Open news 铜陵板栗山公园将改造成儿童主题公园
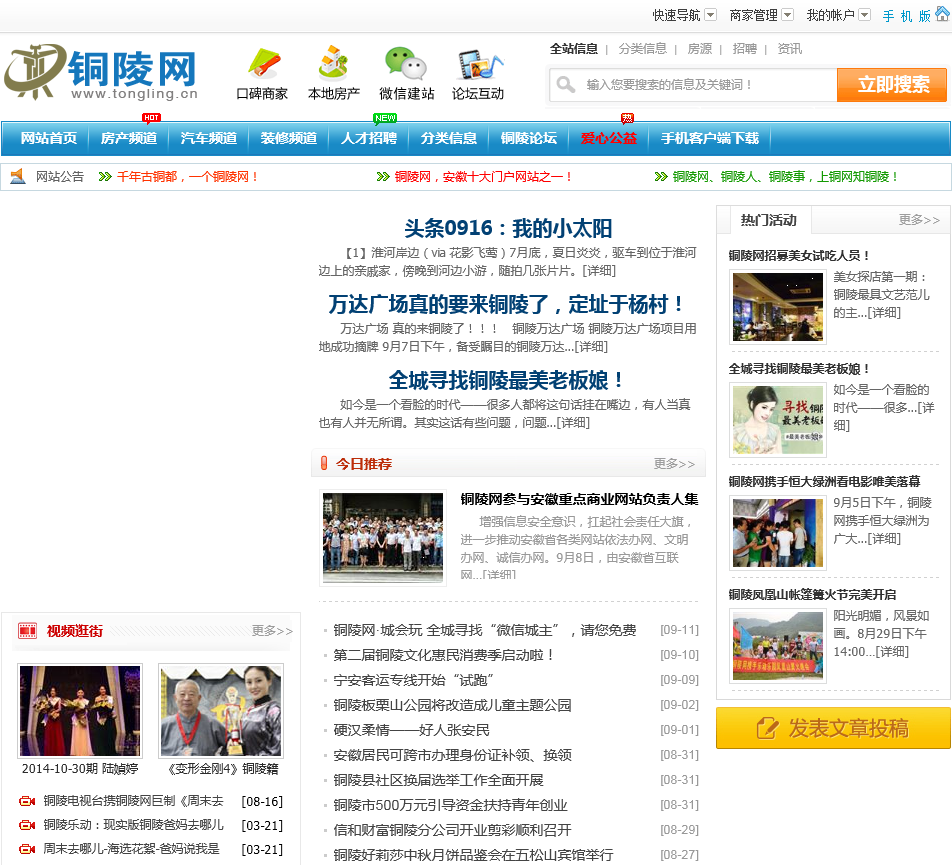 click(452, 705)
